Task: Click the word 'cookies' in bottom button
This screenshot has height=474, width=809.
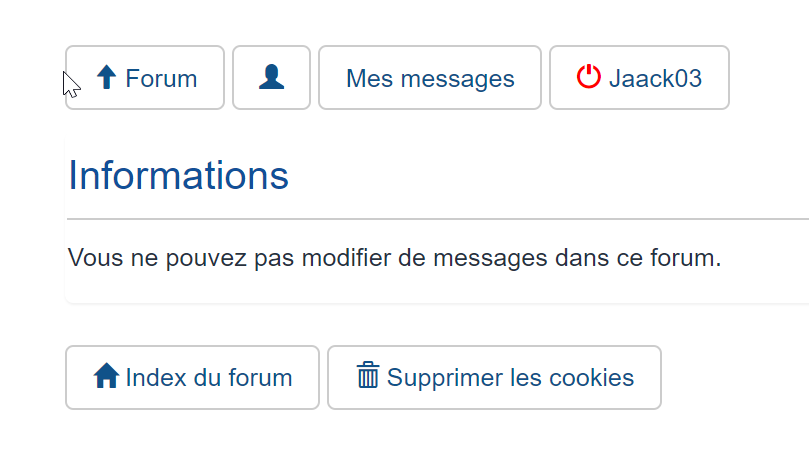Action: pos(597,378)
